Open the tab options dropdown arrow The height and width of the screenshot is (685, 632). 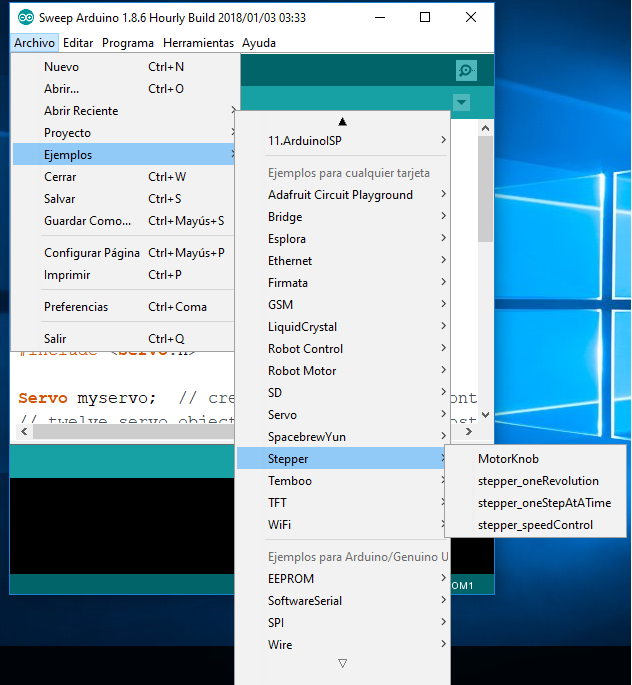pyautogui.click(x=461, y=103)
